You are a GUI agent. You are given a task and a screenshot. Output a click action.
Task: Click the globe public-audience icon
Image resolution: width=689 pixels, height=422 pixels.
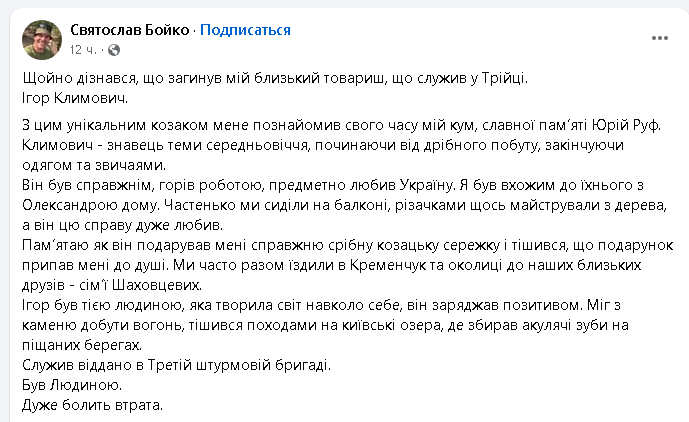[x=113, y=48]
